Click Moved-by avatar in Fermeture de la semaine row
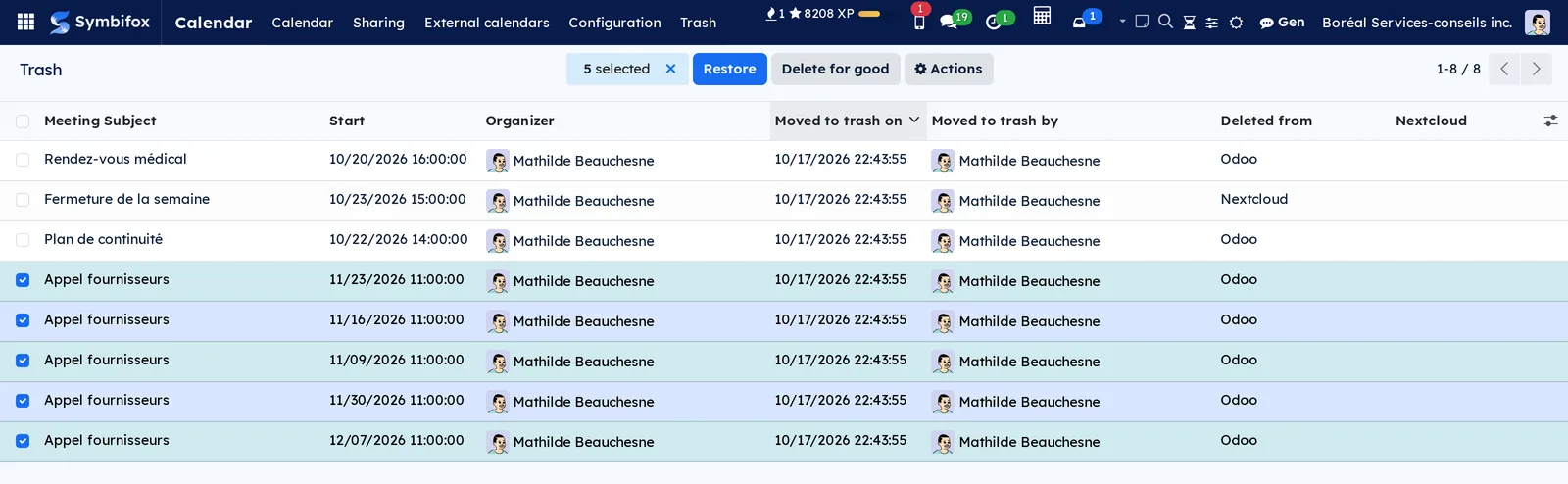The width and height of the screenshot is (1568, 484). pos(943,202)
